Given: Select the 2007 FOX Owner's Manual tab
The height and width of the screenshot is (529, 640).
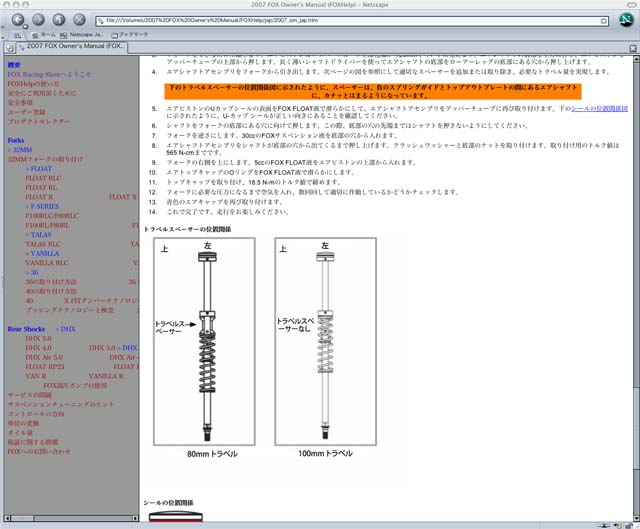Looking at the screenshot, I should (x=72, y=46).
